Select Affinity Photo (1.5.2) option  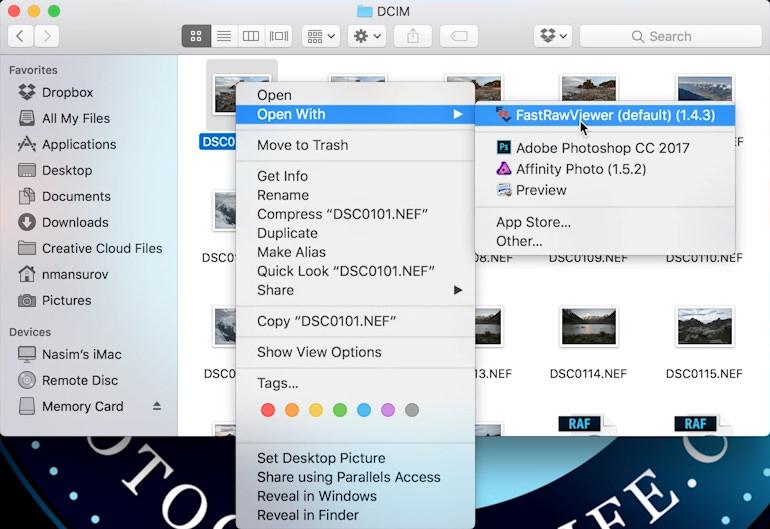(580, 169)
